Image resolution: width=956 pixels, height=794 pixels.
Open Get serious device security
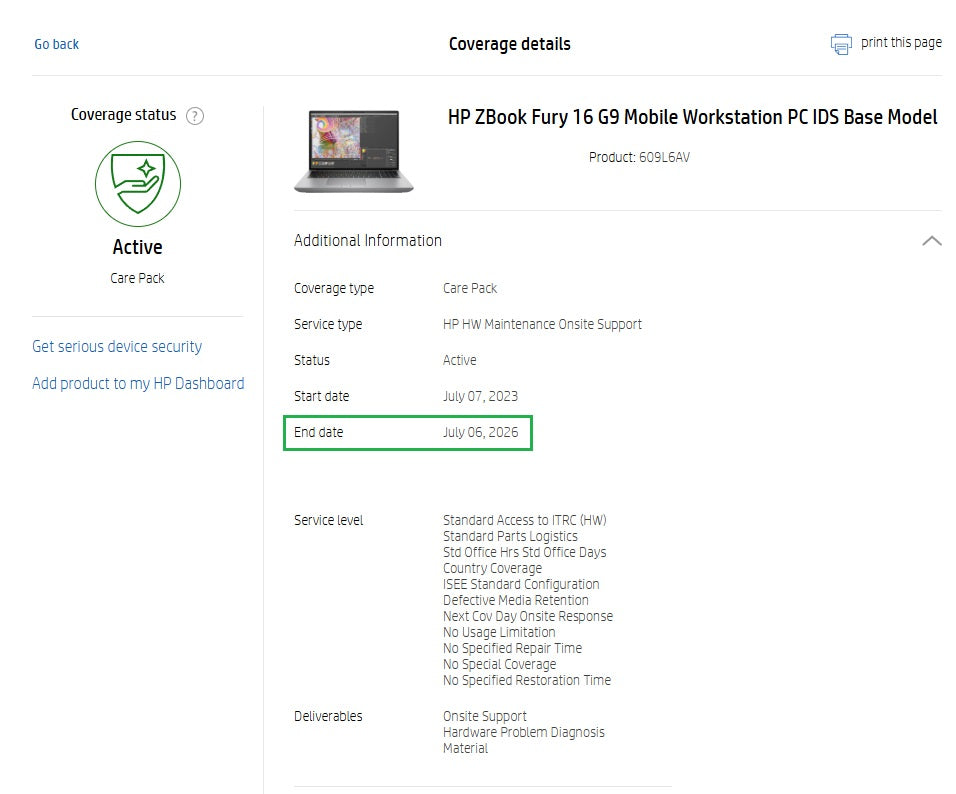click(x=117, y=346)
